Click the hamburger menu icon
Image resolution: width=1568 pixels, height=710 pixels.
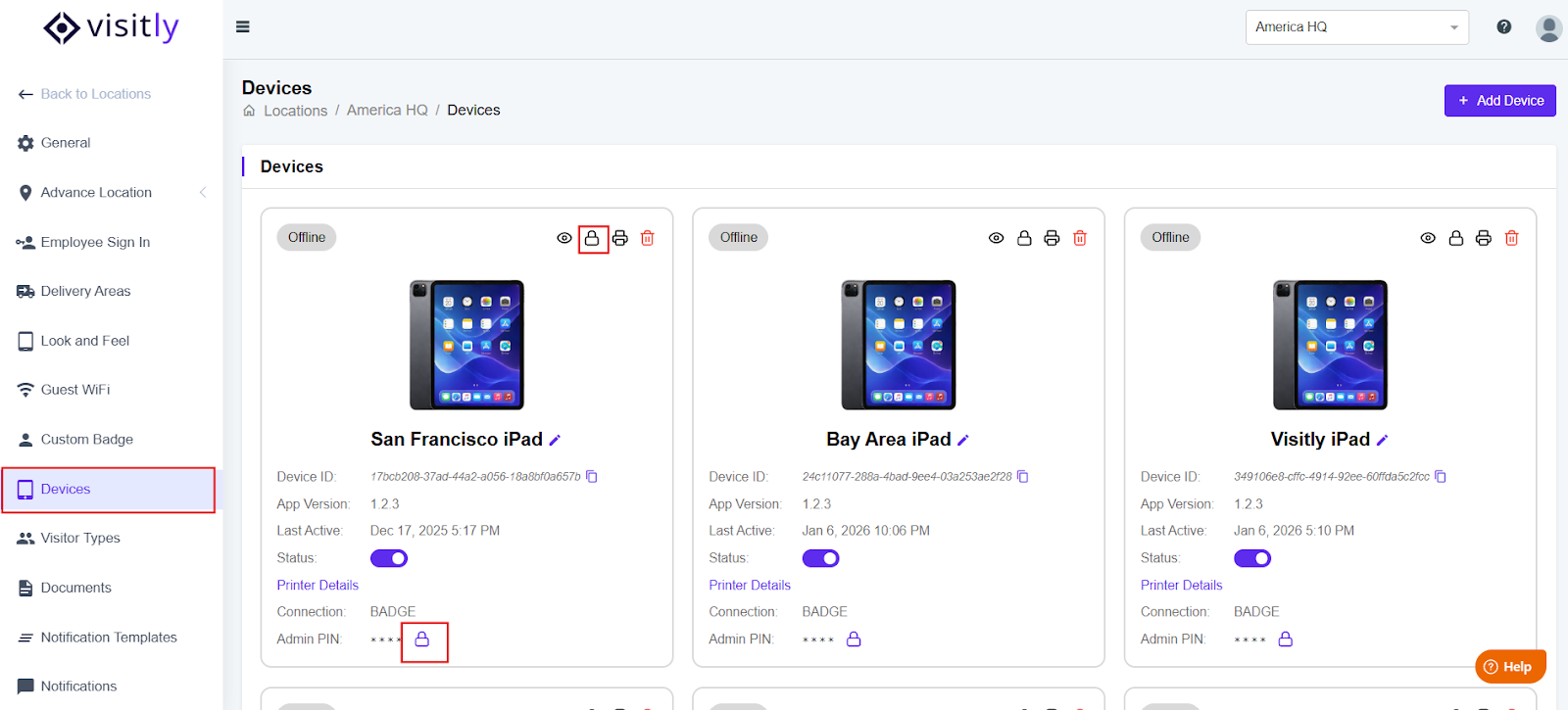pyautogui.click(x=243, y=27)
